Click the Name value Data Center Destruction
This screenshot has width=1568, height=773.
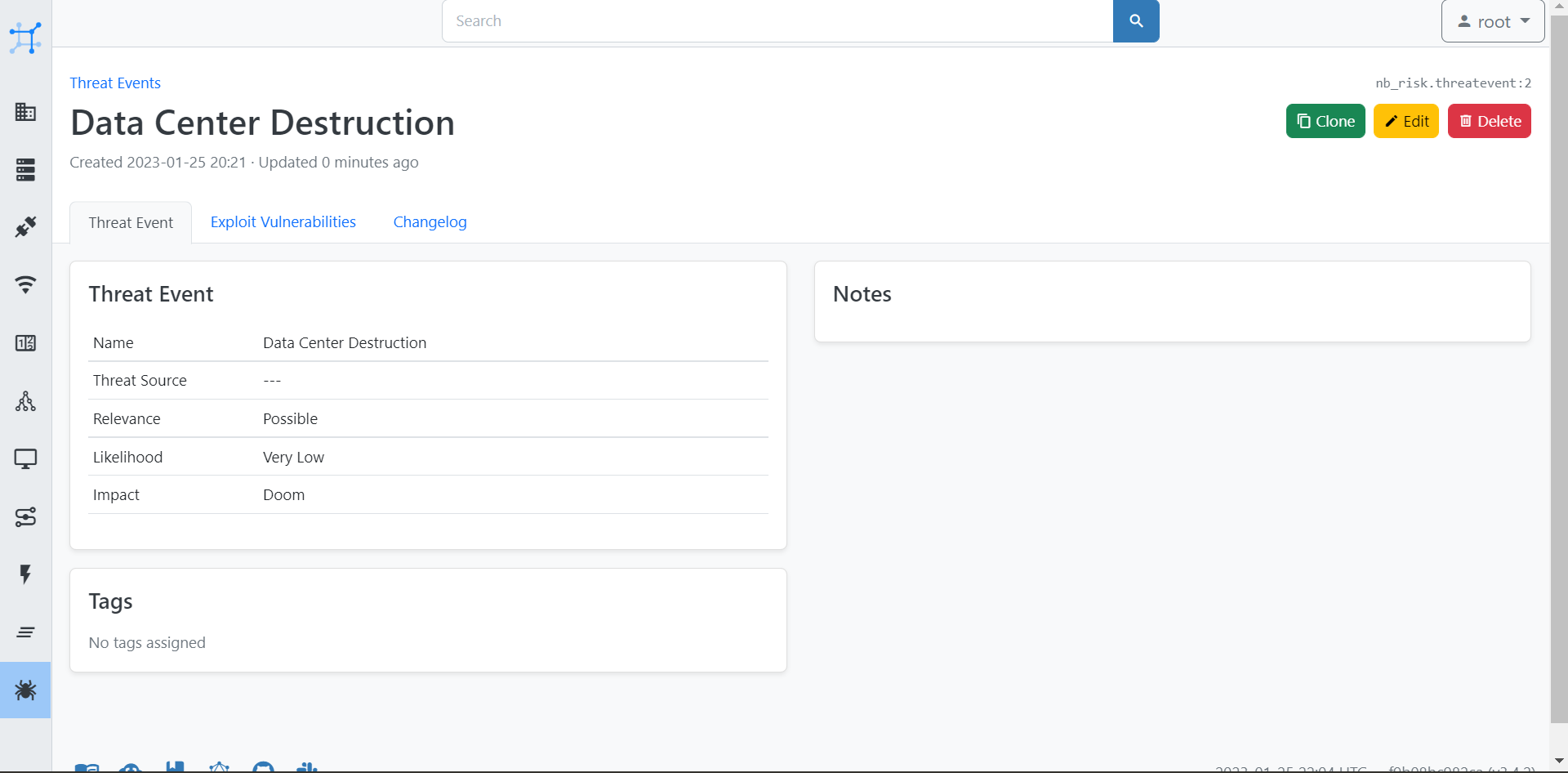(345, 343)
